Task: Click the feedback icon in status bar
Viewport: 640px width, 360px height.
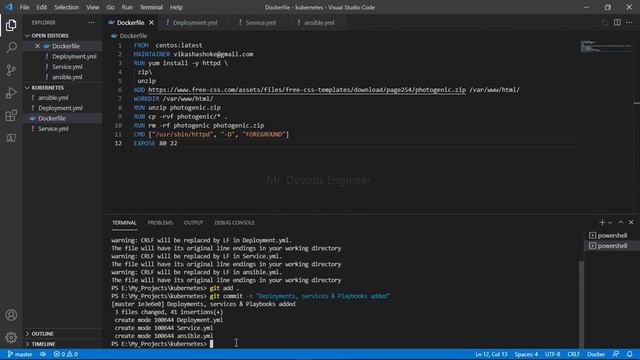Action: (616, 354)
